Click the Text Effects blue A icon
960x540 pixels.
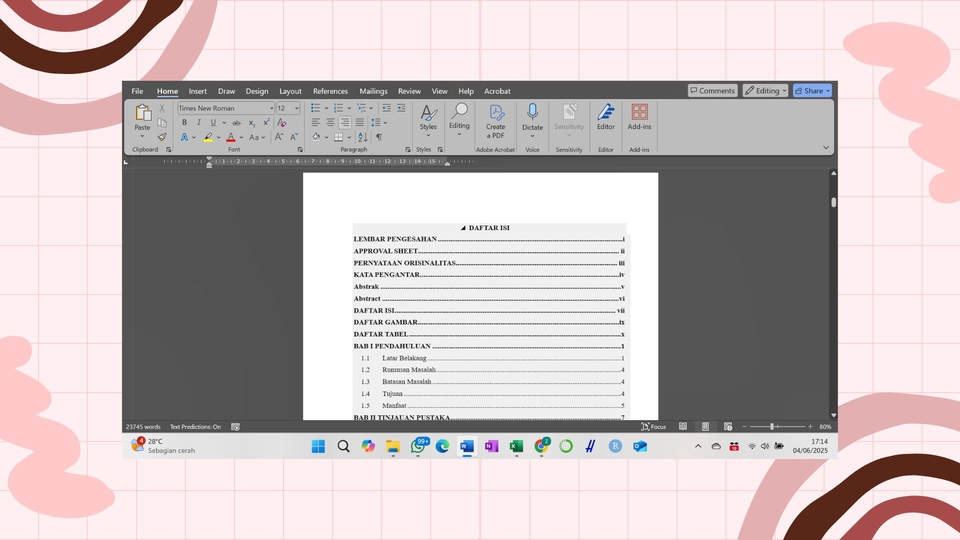click(x=184, y=137)
